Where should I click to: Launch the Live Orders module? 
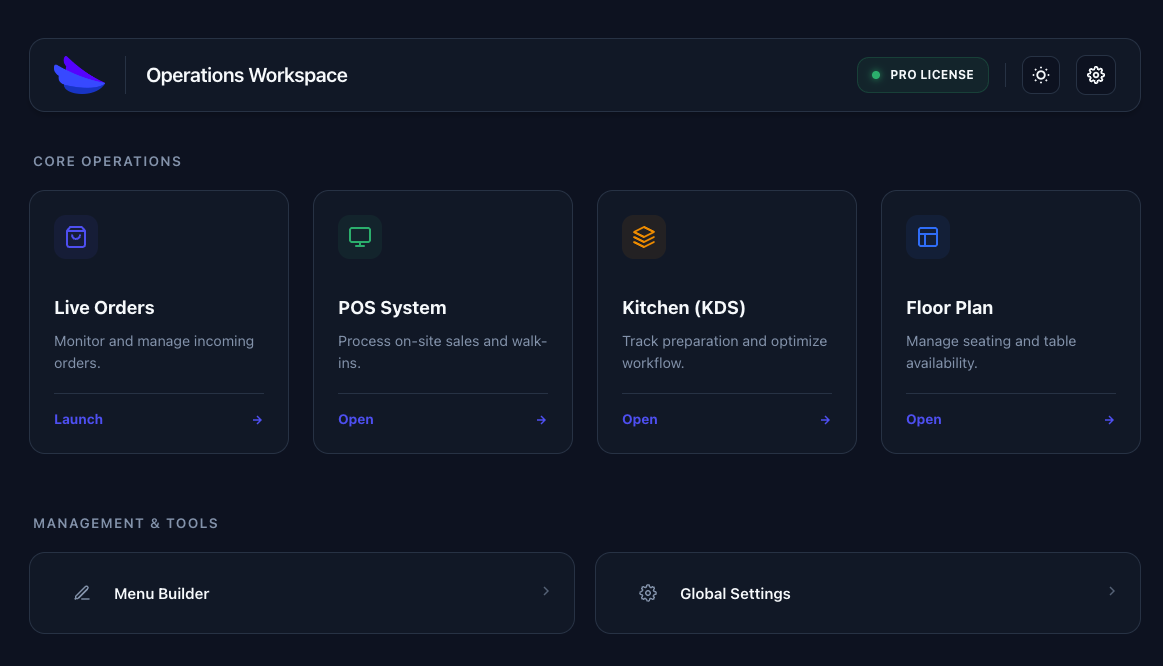point(78,419)
